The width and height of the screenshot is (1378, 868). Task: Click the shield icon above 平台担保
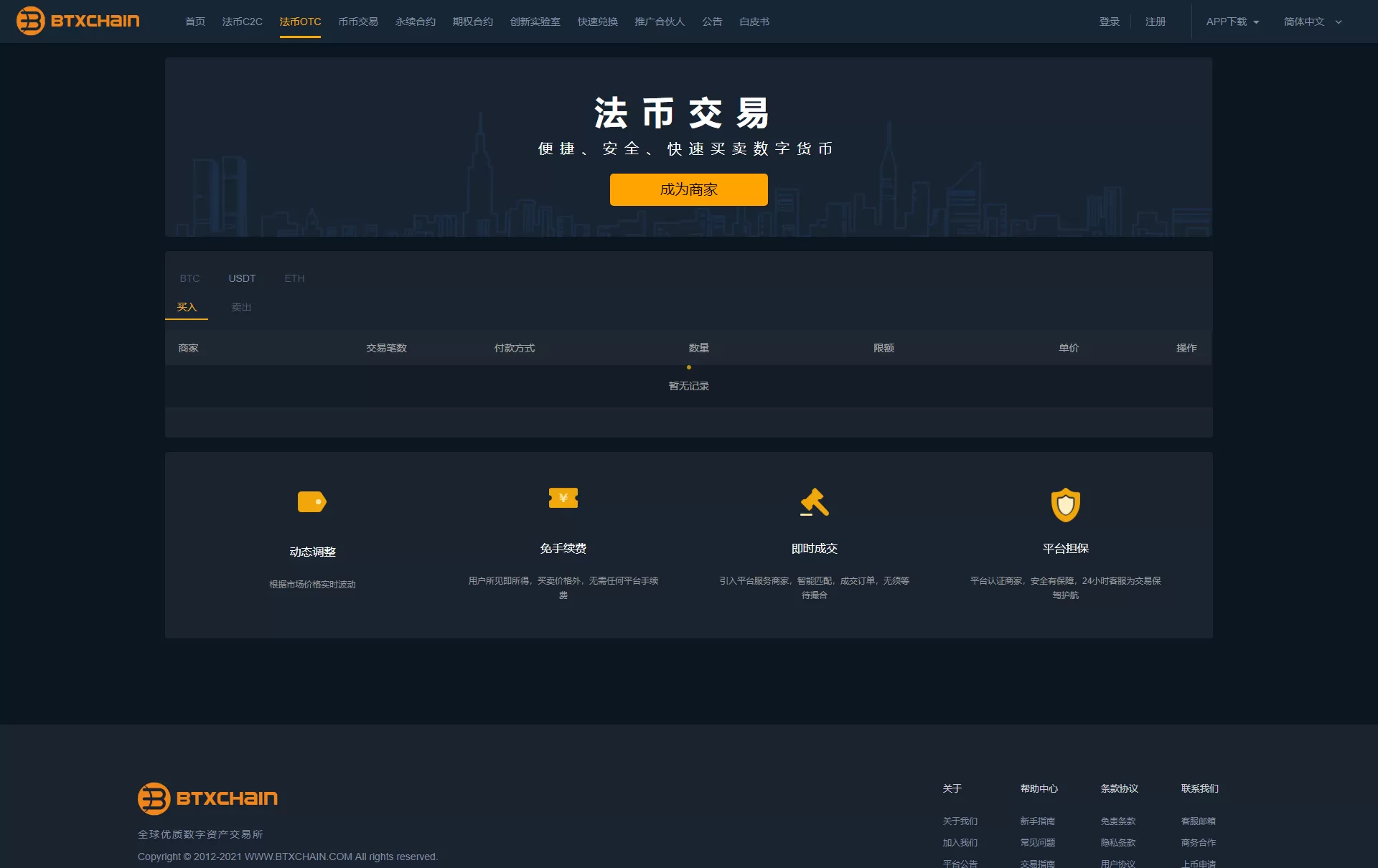[x=1065, y=505]
